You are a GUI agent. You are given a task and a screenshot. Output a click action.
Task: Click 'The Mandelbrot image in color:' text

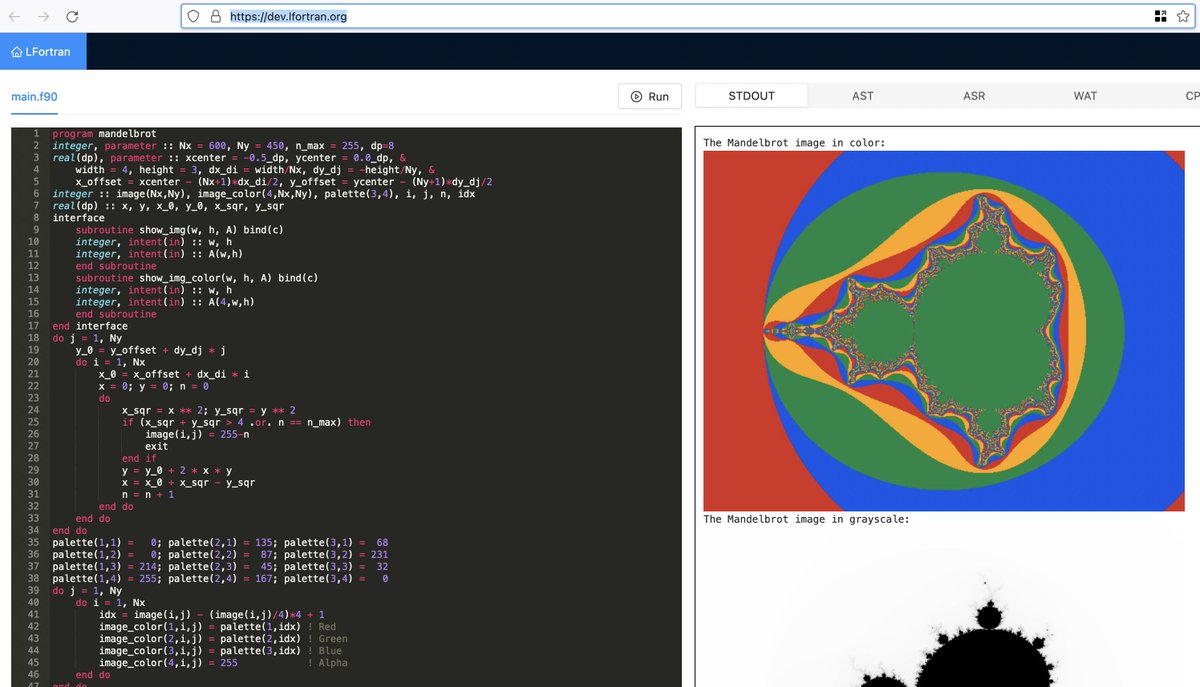(x=794, y=142)
